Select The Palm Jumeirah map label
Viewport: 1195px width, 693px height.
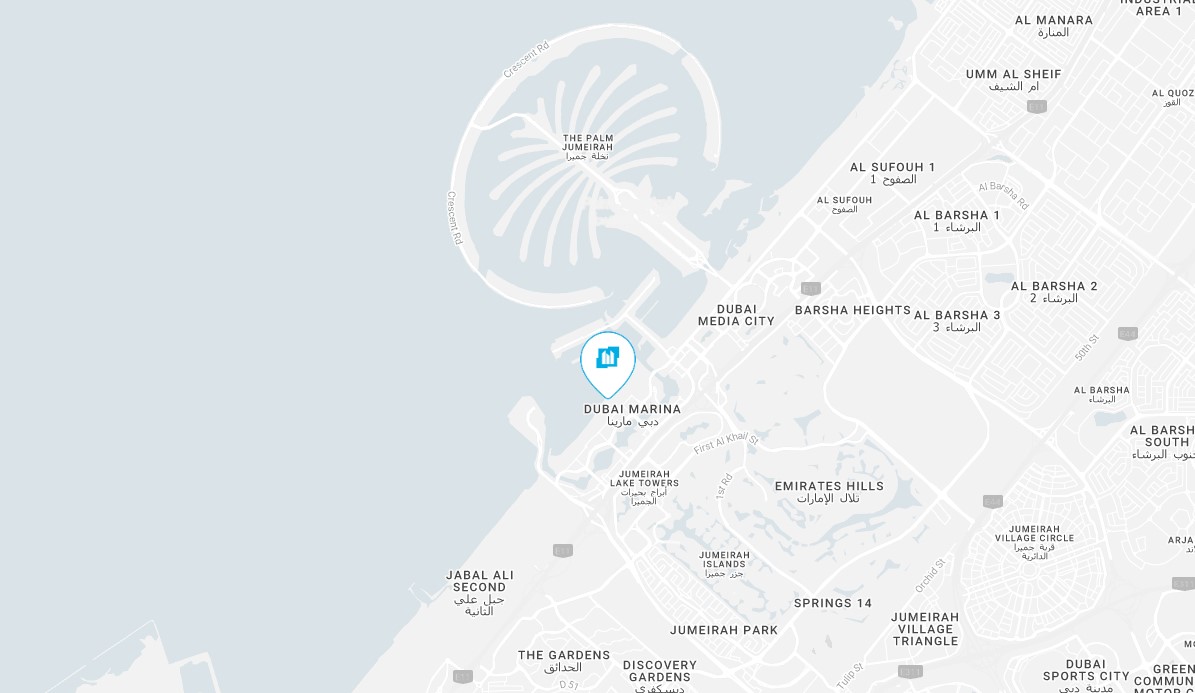tap(588, 147)
